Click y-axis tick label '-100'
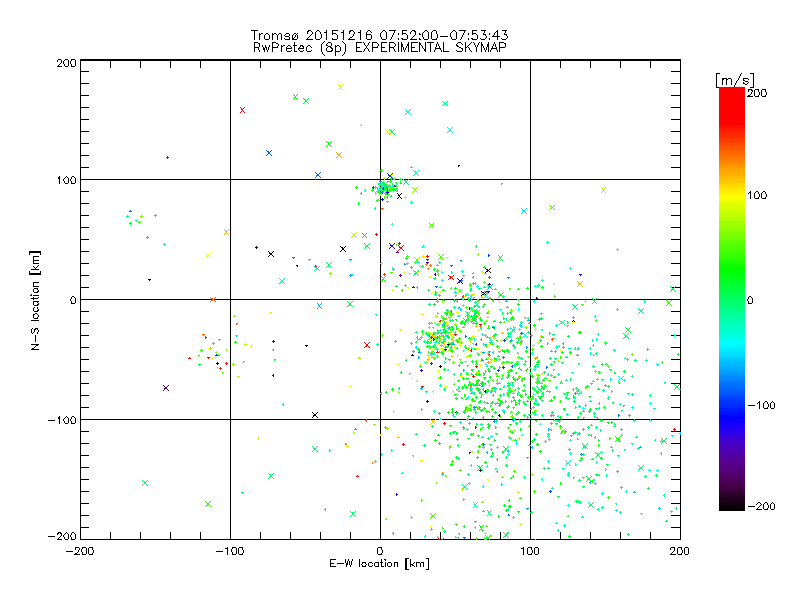800x600 pixels. [63, 420]
